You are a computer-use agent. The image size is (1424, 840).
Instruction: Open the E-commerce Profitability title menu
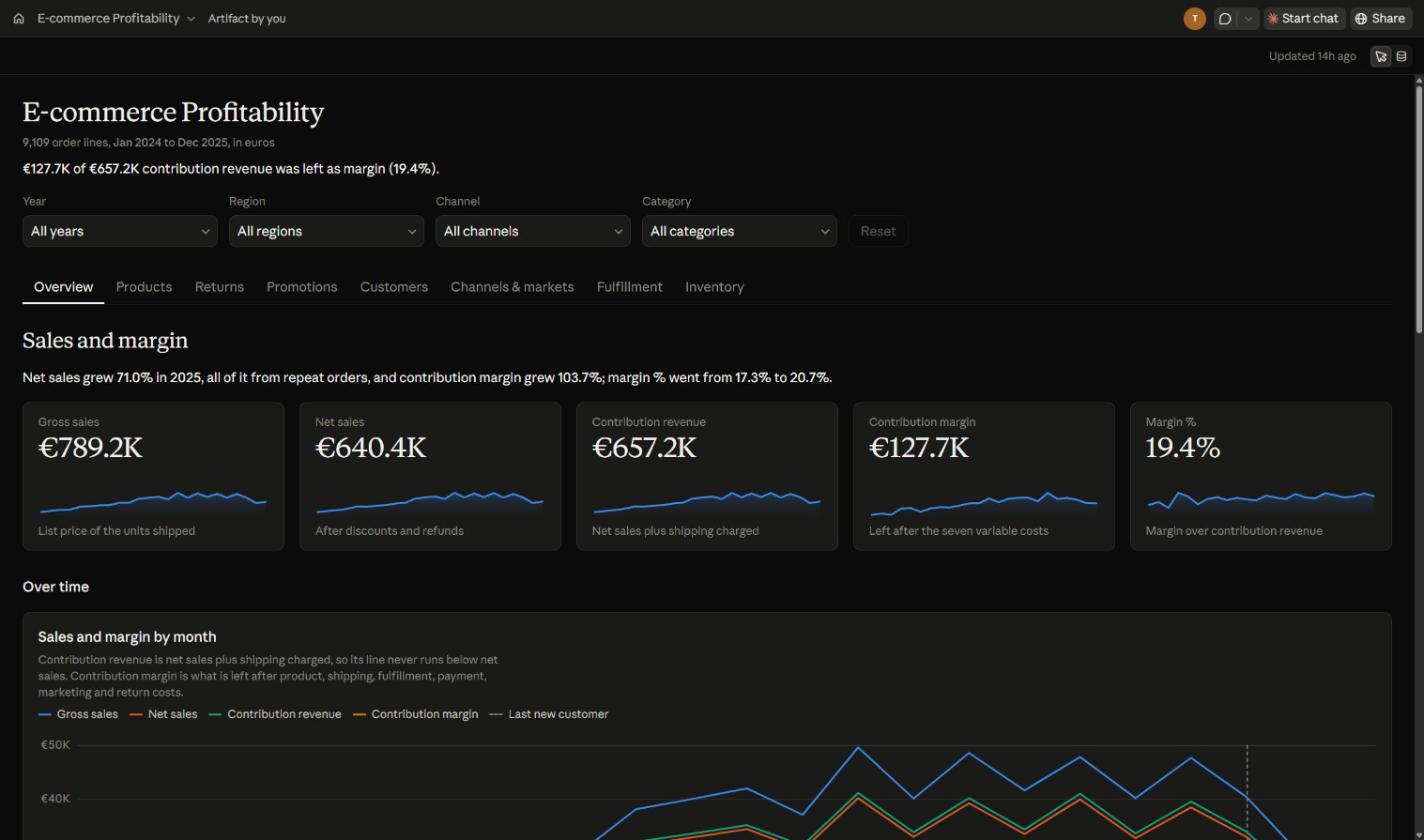pos(116,18)
